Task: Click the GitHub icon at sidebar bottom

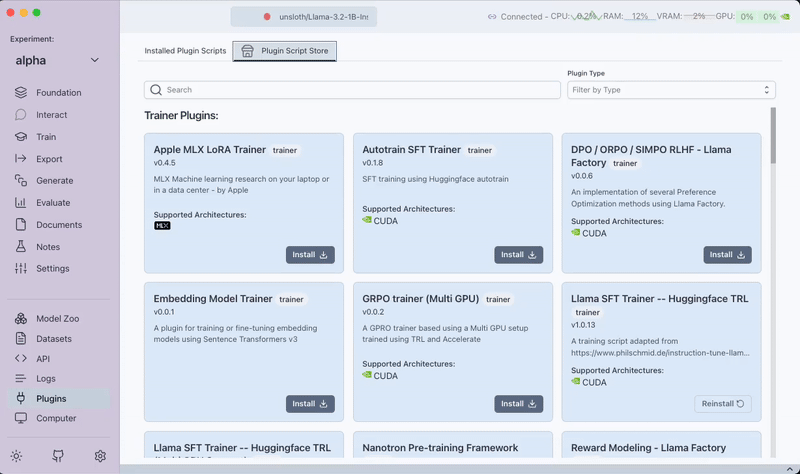Action: tap(58, 456)
